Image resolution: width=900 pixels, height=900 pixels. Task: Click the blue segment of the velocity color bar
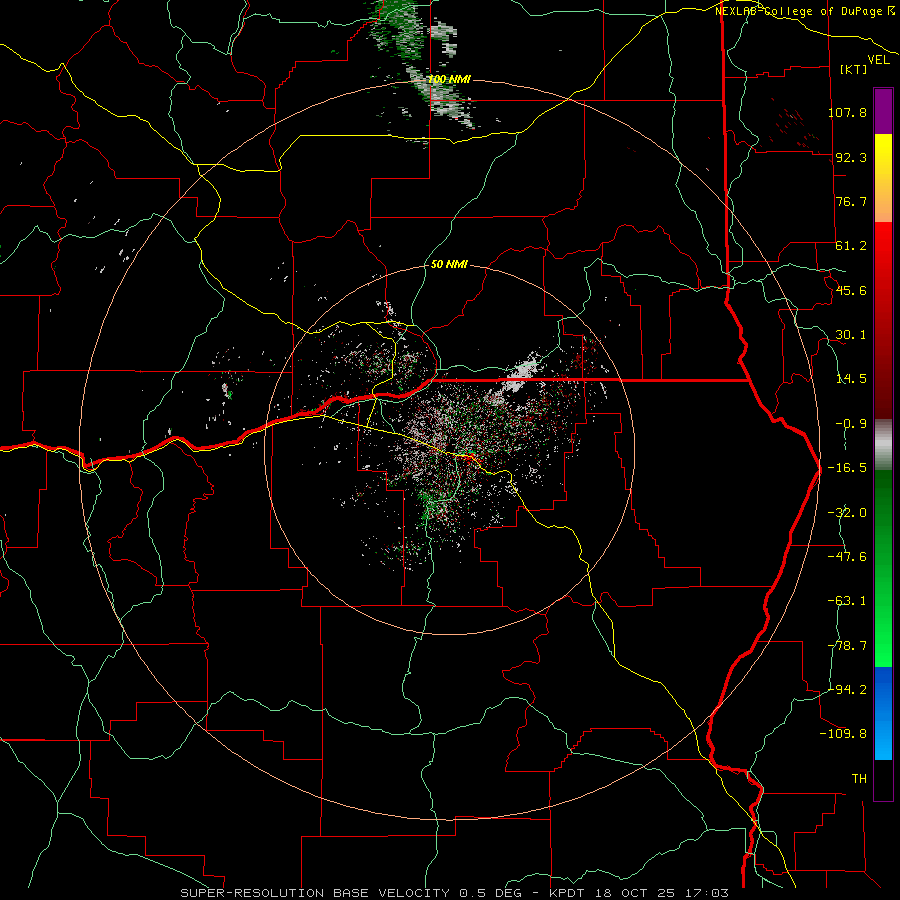883,713
